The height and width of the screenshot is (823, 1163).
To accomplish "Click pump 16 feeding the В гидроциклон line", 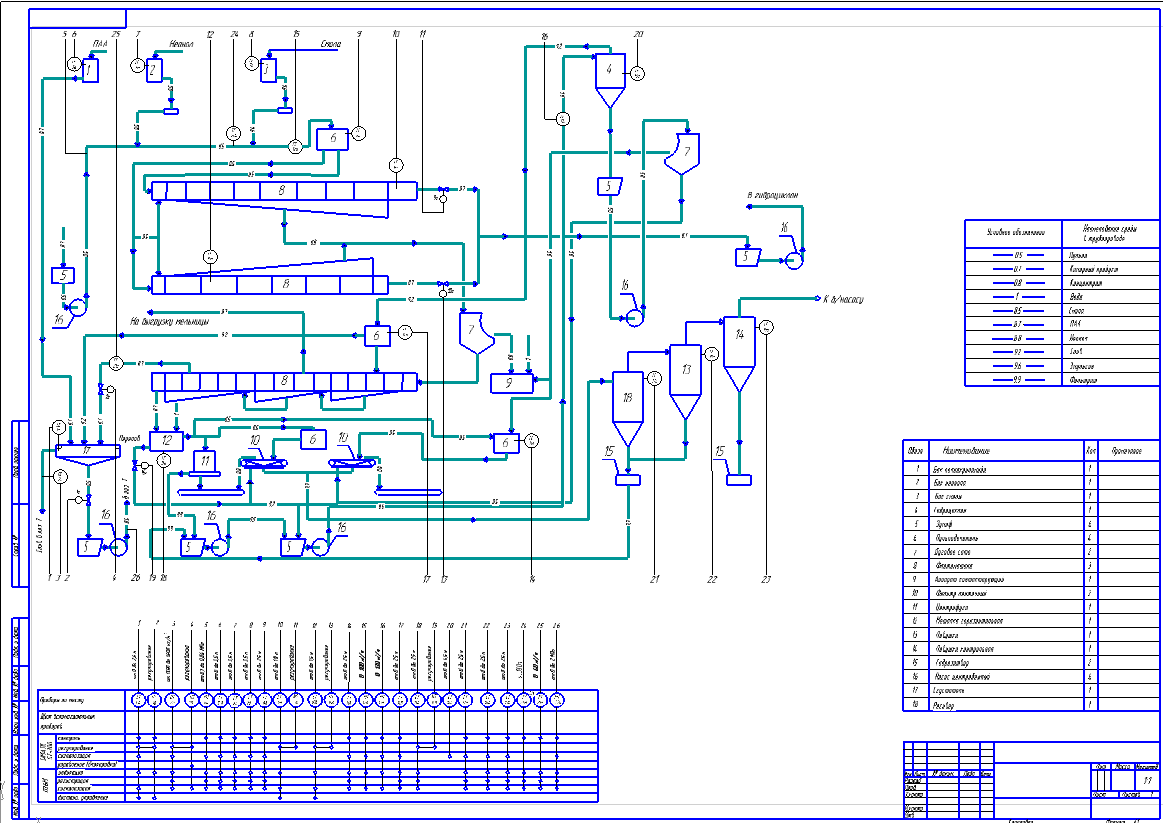I will coord(794,260).
